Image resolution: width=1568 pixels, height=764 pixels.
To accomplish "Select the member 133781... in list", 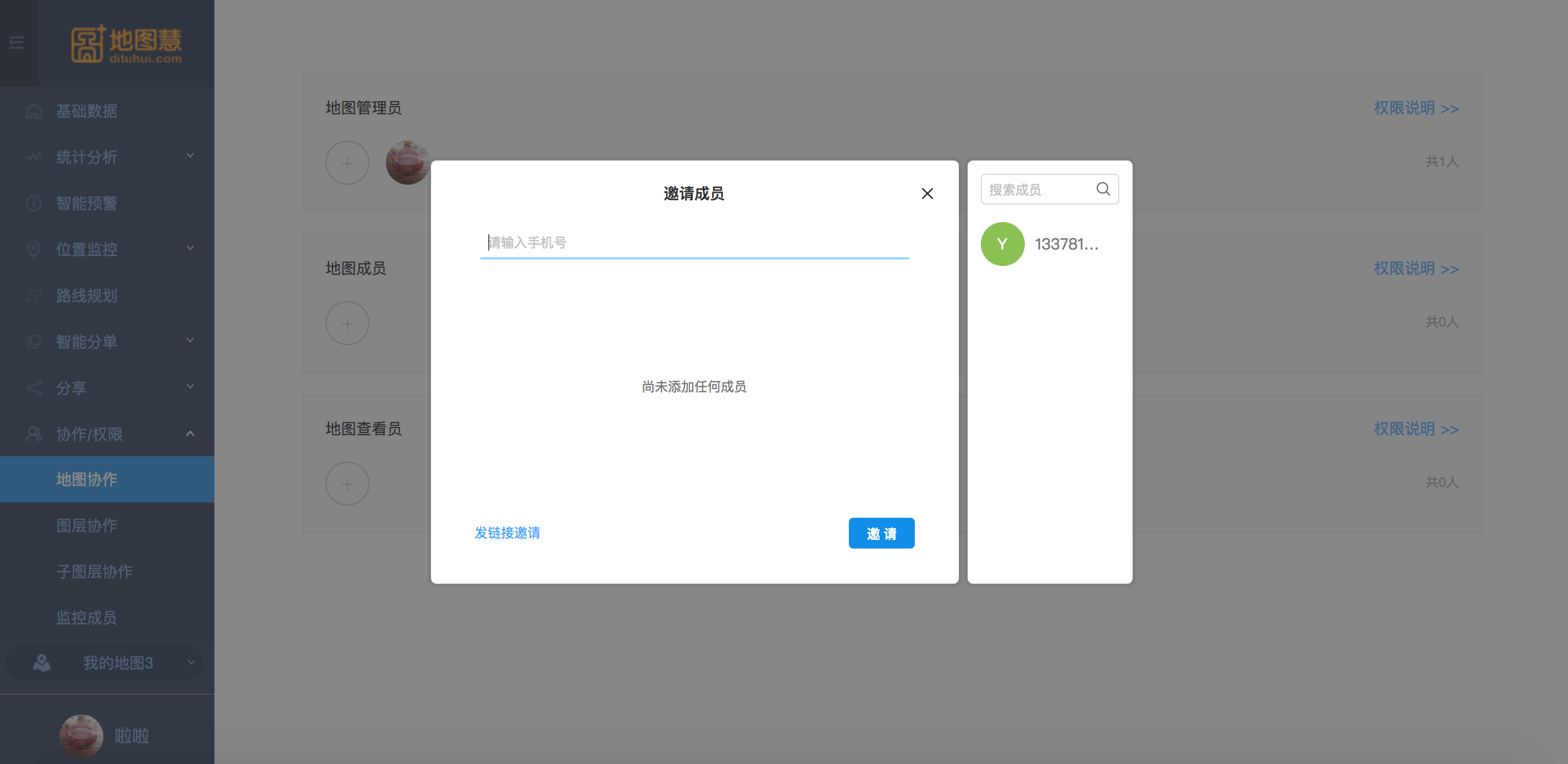I will tap(1050, 244).
